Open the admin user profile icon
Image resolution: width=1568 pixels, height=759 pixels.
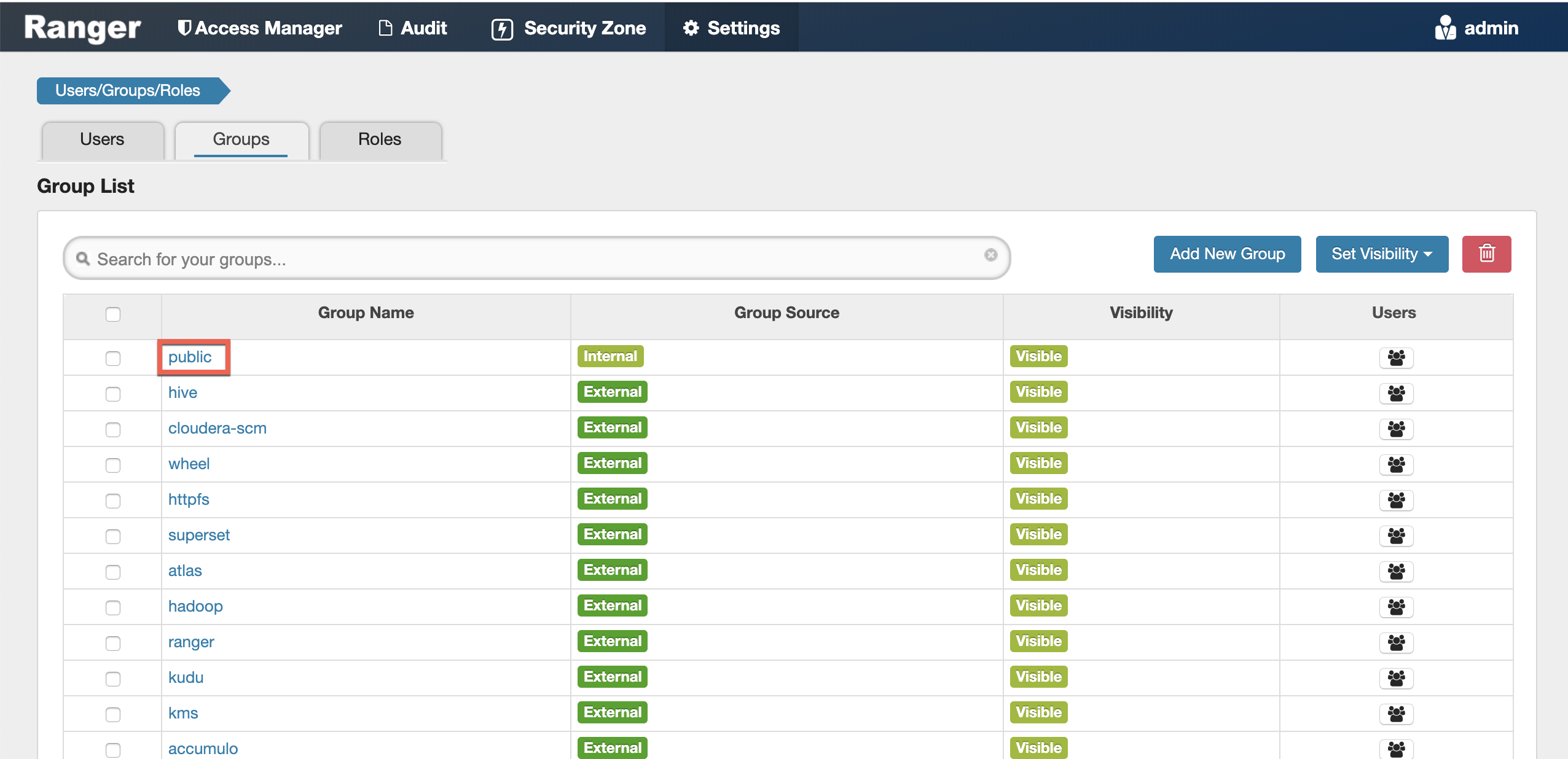[1445, 28]
